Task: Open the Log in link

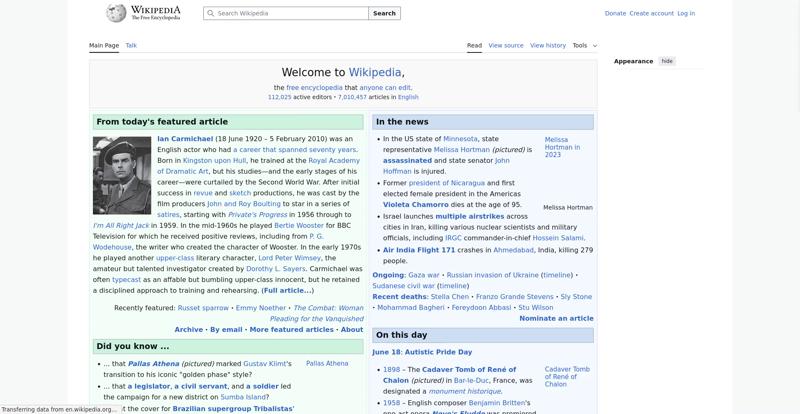Action: point(686,13)
